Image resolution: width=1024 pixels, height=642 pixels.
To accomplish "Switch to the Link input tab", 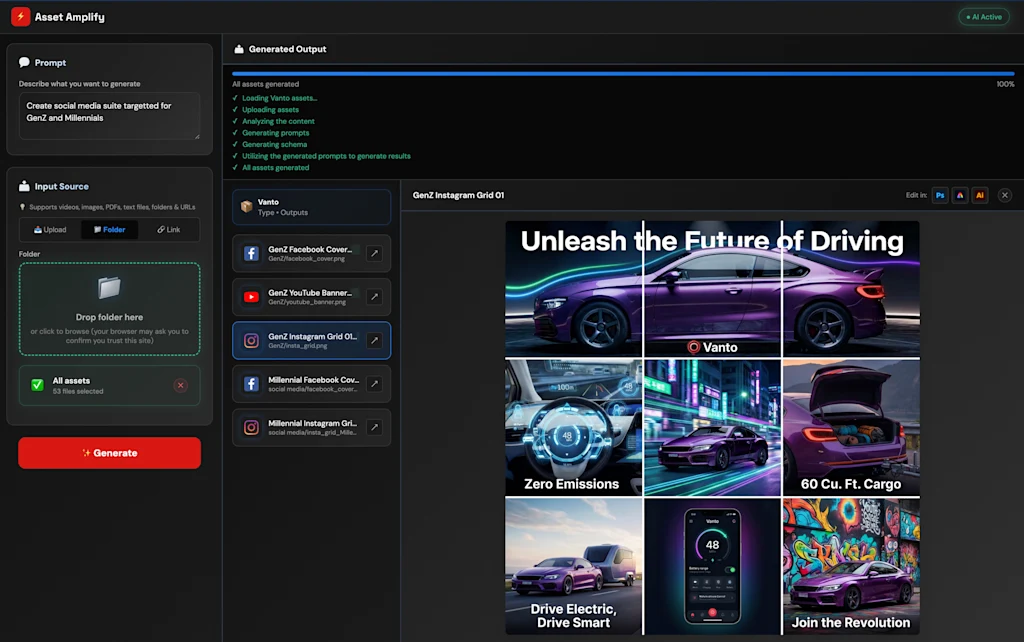I will pyautogui.click(x=168, y=230).
